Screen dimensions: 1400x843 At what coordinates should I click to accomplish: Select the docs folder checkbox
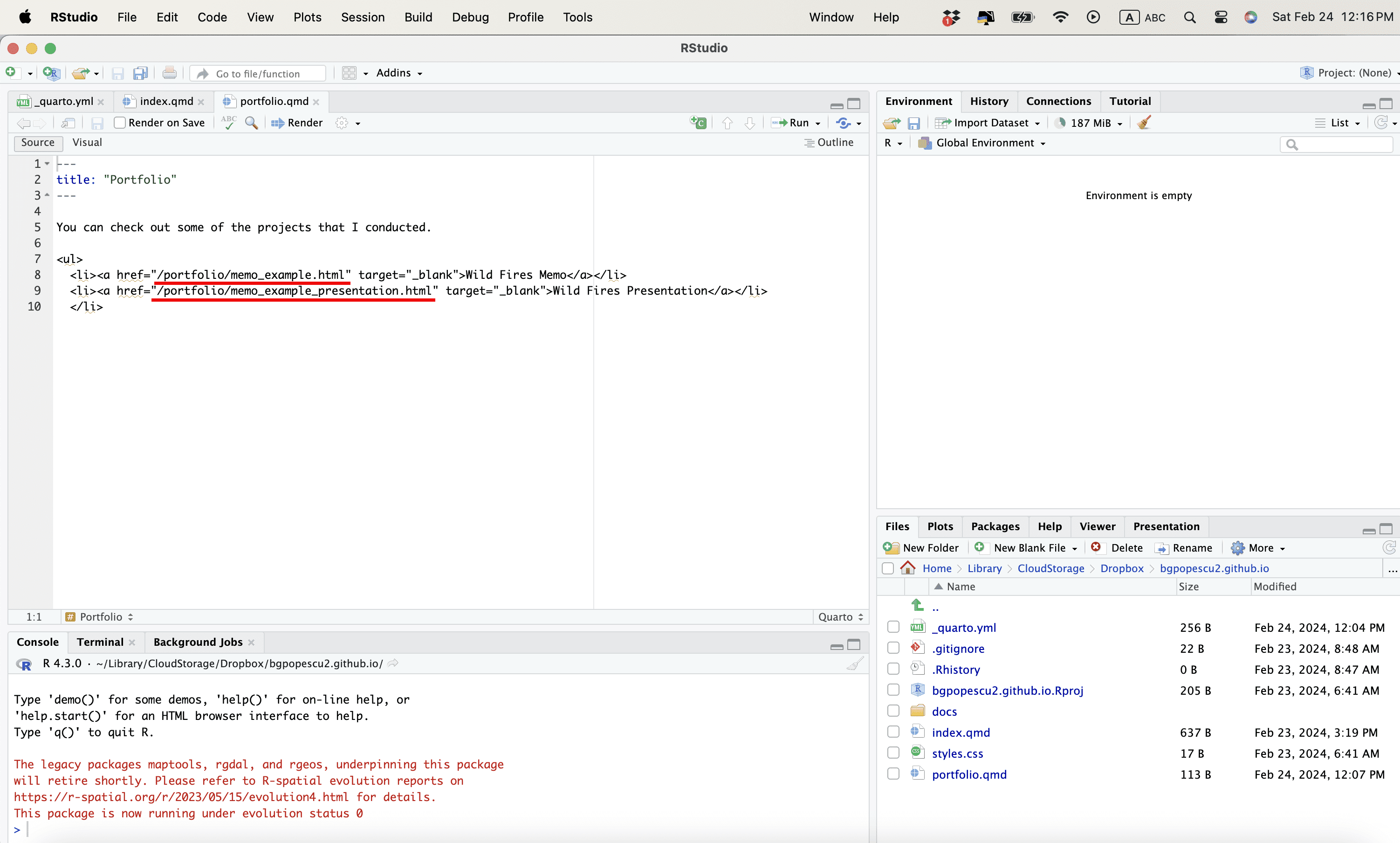coord(893,711)
